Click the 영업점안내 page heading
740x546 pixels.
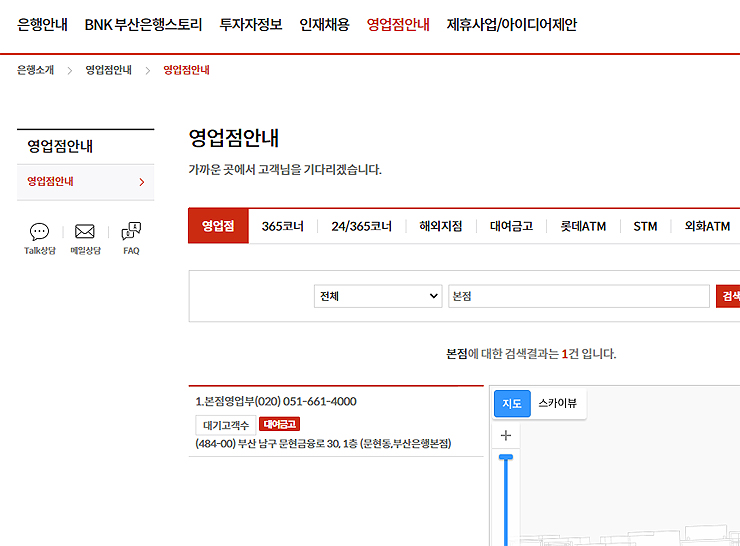(234, 138)
